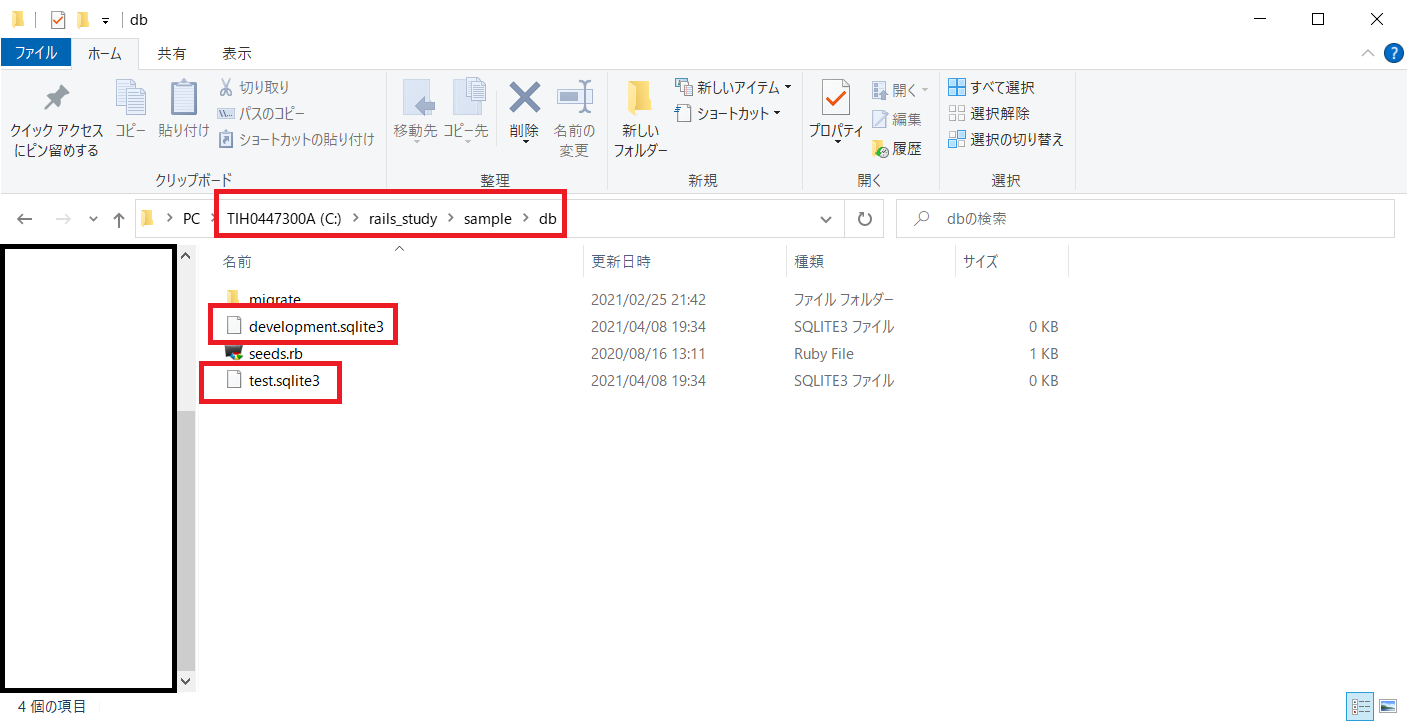Image resolution: width=1407 pixels, height=721 pixels.
Task: Open Help with the question mark icon
Action: [x=1393, y=53]
